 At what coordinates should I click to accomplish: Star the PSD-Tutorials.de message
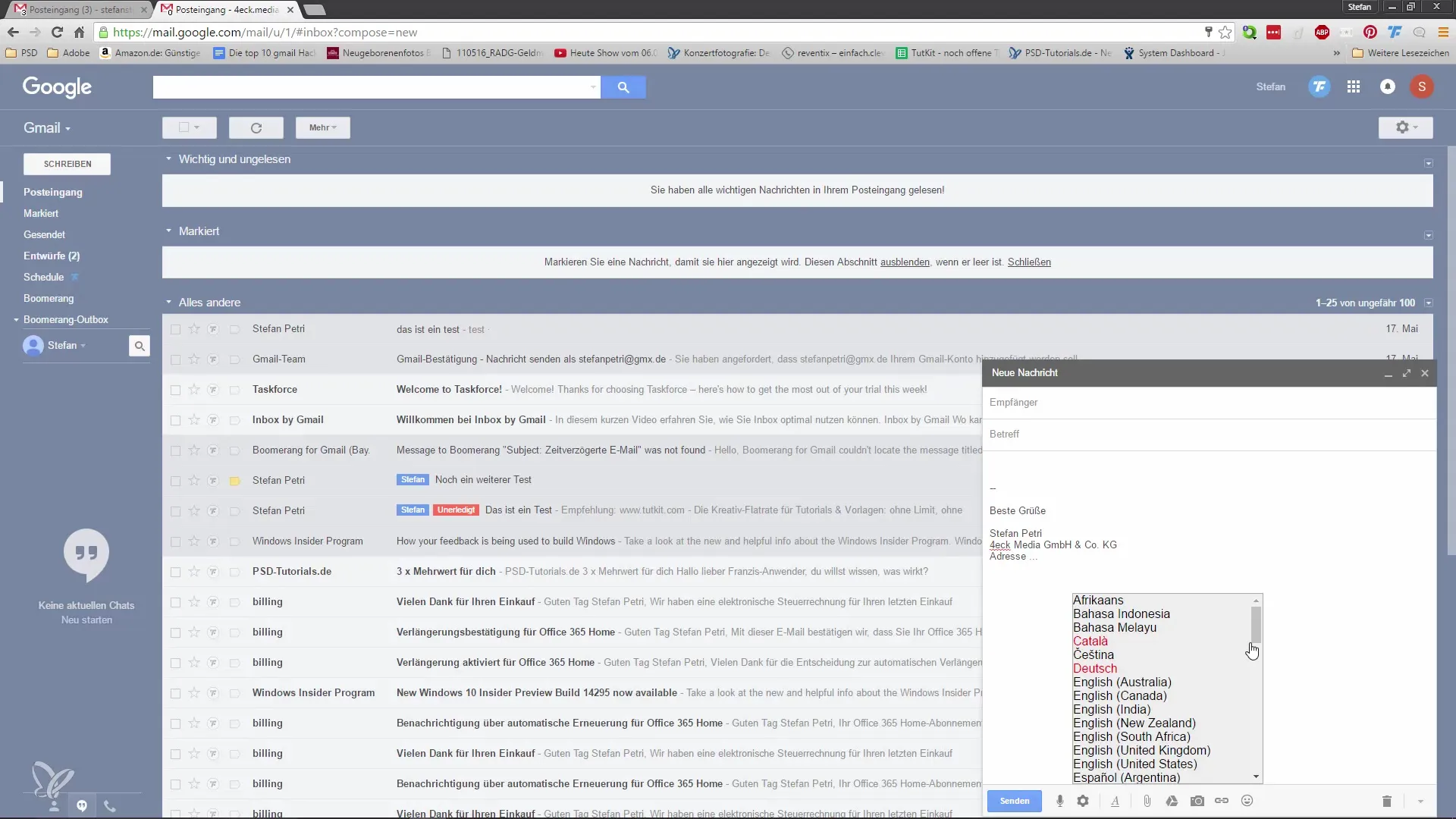194,571
